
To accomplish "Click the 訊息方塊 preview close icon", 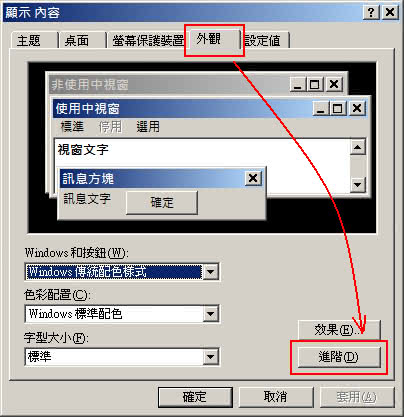I will (253, 178).
